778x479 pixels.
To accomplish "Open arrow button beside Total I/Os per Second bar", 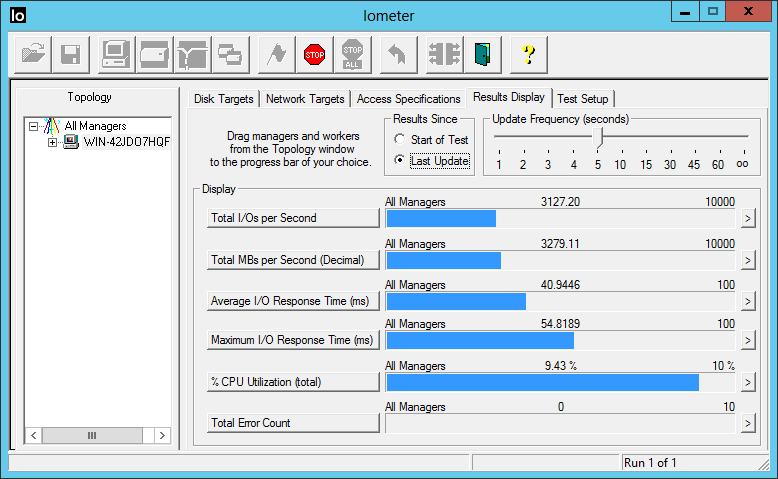I will click(746, 218).
